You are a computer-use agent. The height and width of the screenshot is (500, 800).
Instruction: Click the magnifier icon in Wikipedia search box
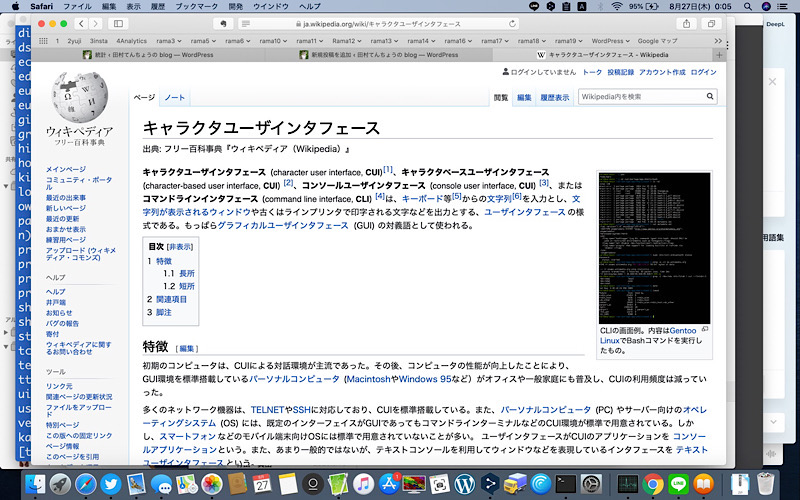point(710,96)
